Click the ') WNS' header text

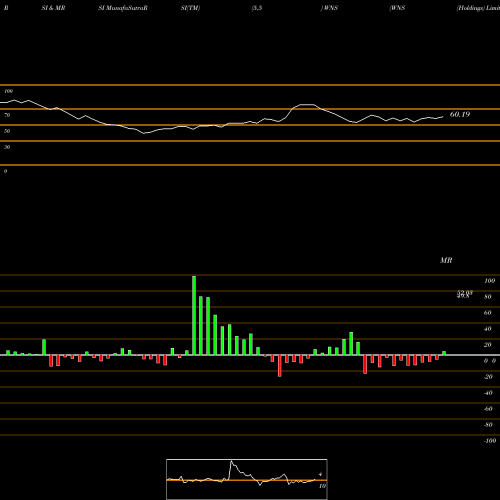click(329, 8)
